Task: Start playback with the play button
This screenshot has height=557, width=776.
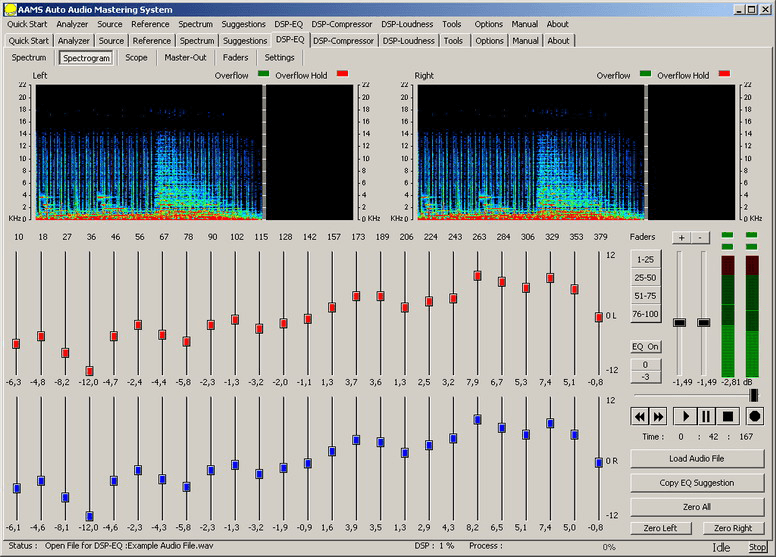Action: [x=685, y=416]
